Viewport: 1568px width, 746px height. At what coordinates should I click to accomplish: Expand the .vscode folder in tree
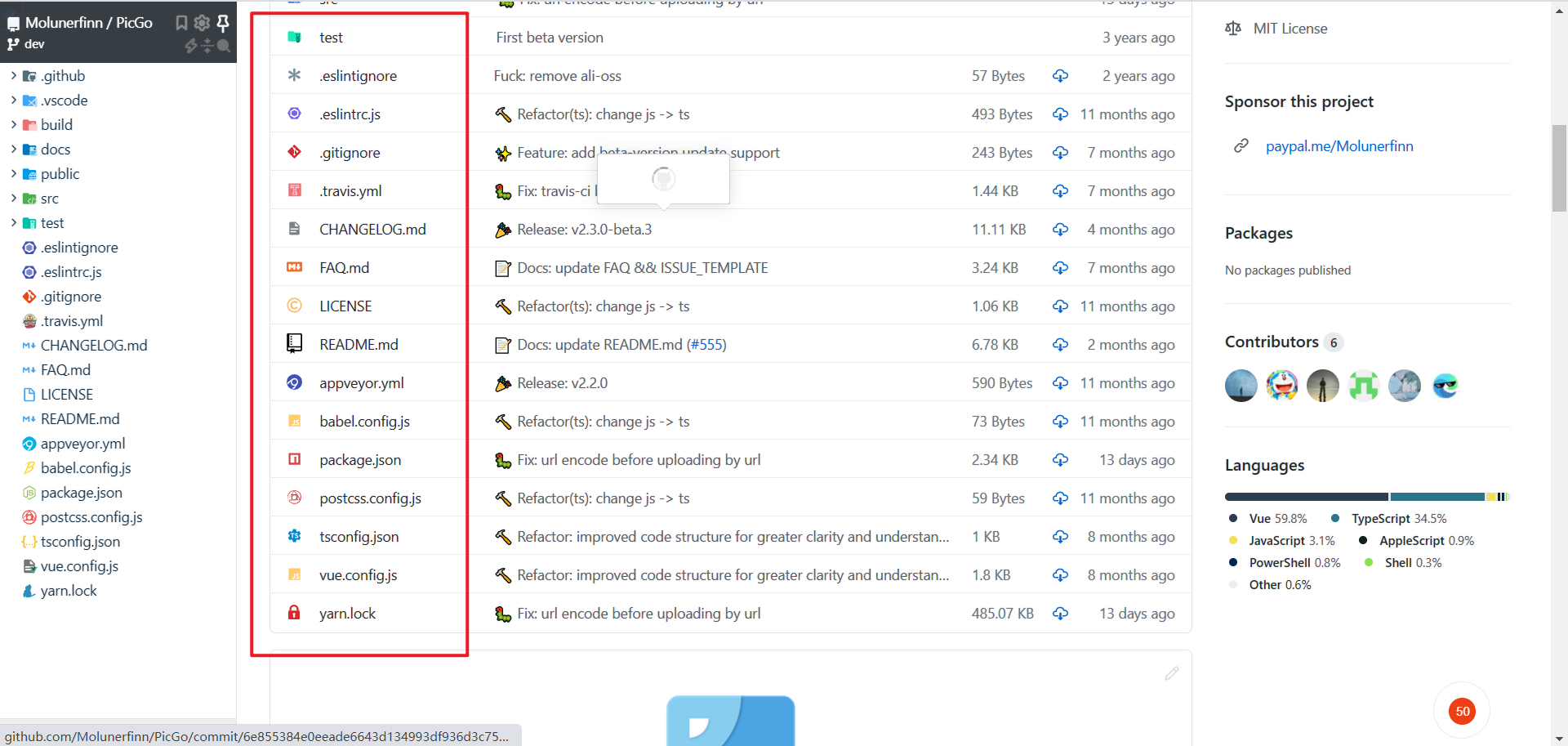point(14,101)
